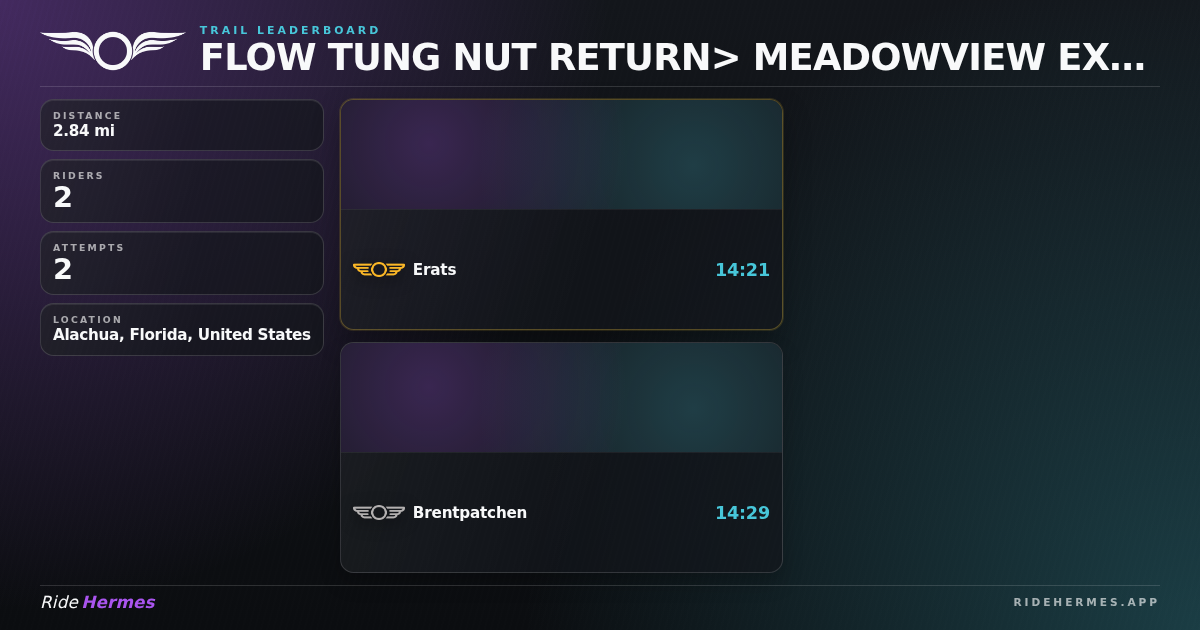Screen dimensions: 1200x630
Task: Select the Trail Leaderboard heading label
Action: pos(290,30)
